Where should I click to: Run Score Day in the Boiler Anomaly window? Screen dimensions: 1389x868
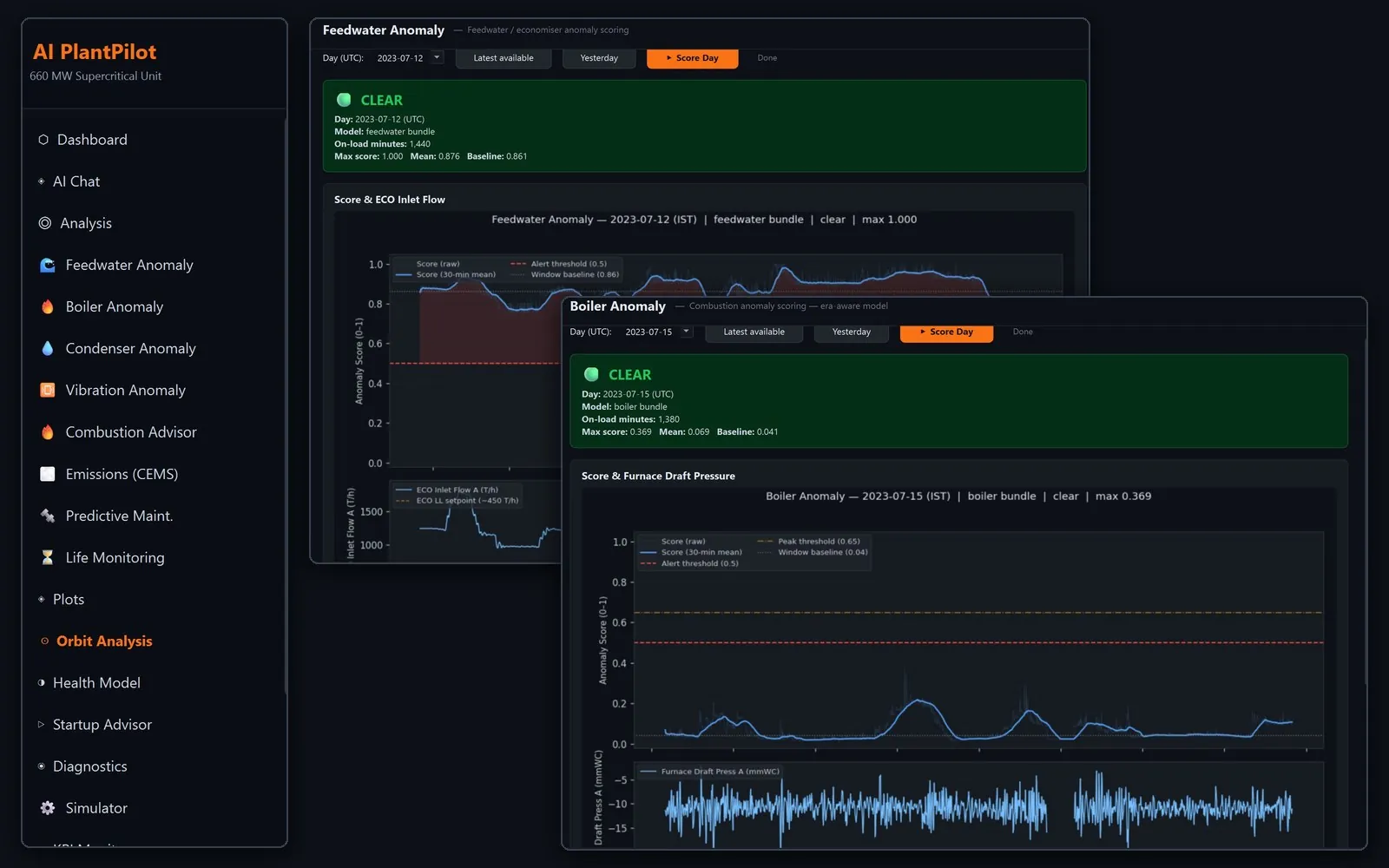click(x=946, y=332)
